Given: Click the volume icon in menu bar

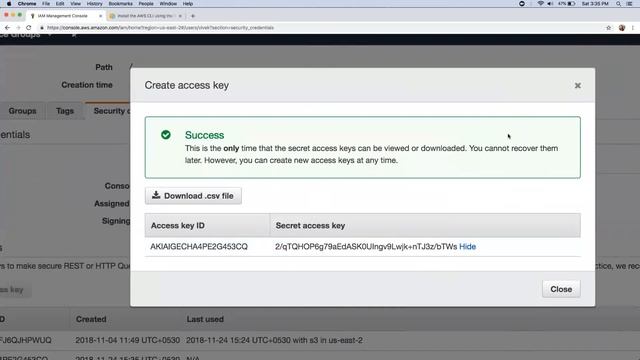Looking at the screenshot, I should click(550, 4).
